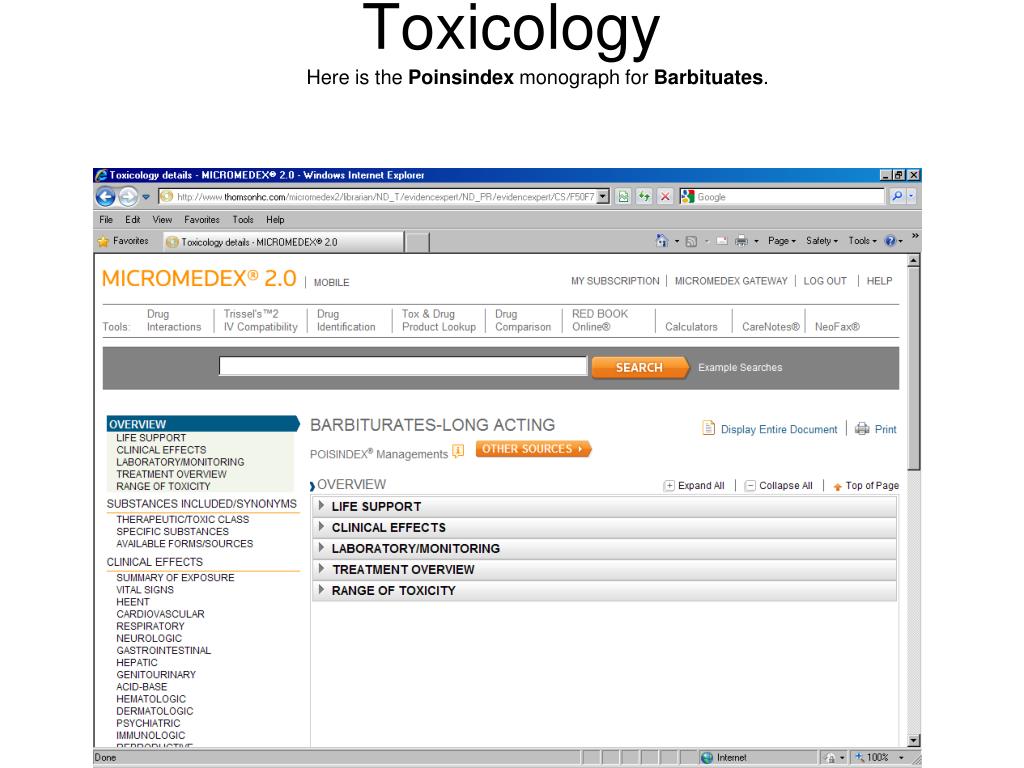Expand the TREATMENT OVERVIEW accordion section
This screenshot has width=1024, height=768.
coord(604,569)
